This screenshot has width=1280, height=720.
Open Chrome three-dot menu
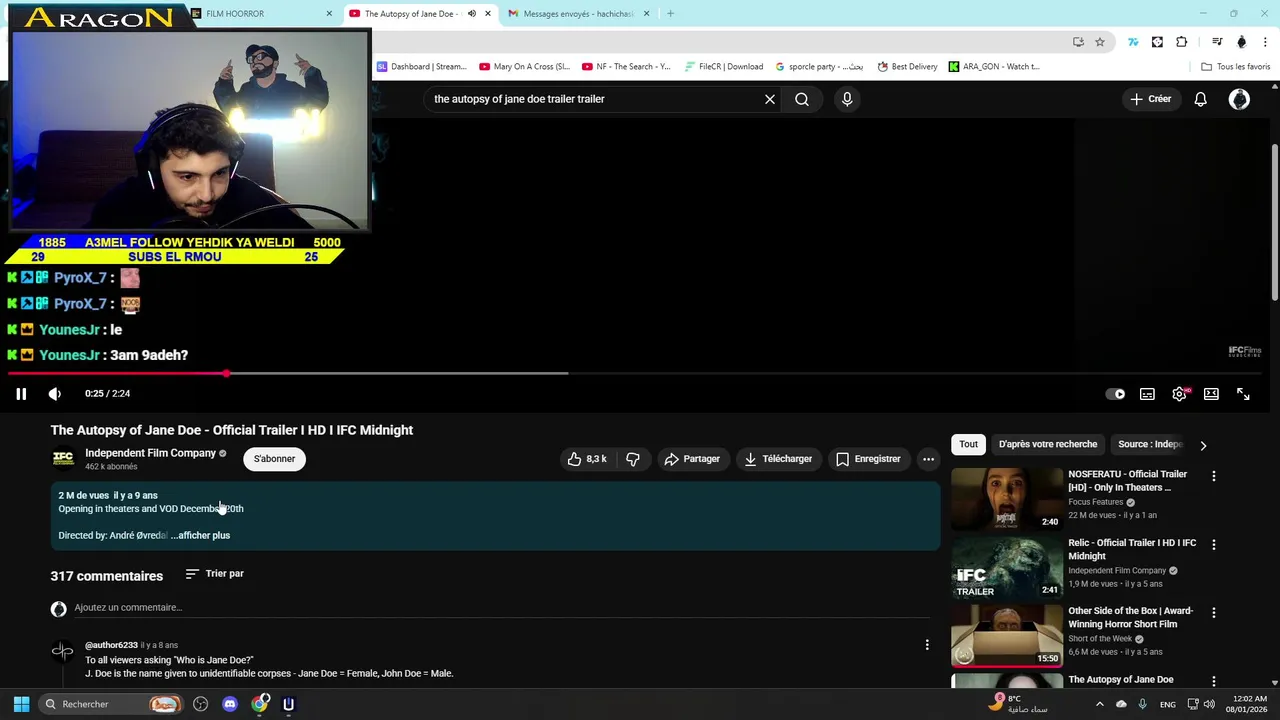pos(1266,42)
